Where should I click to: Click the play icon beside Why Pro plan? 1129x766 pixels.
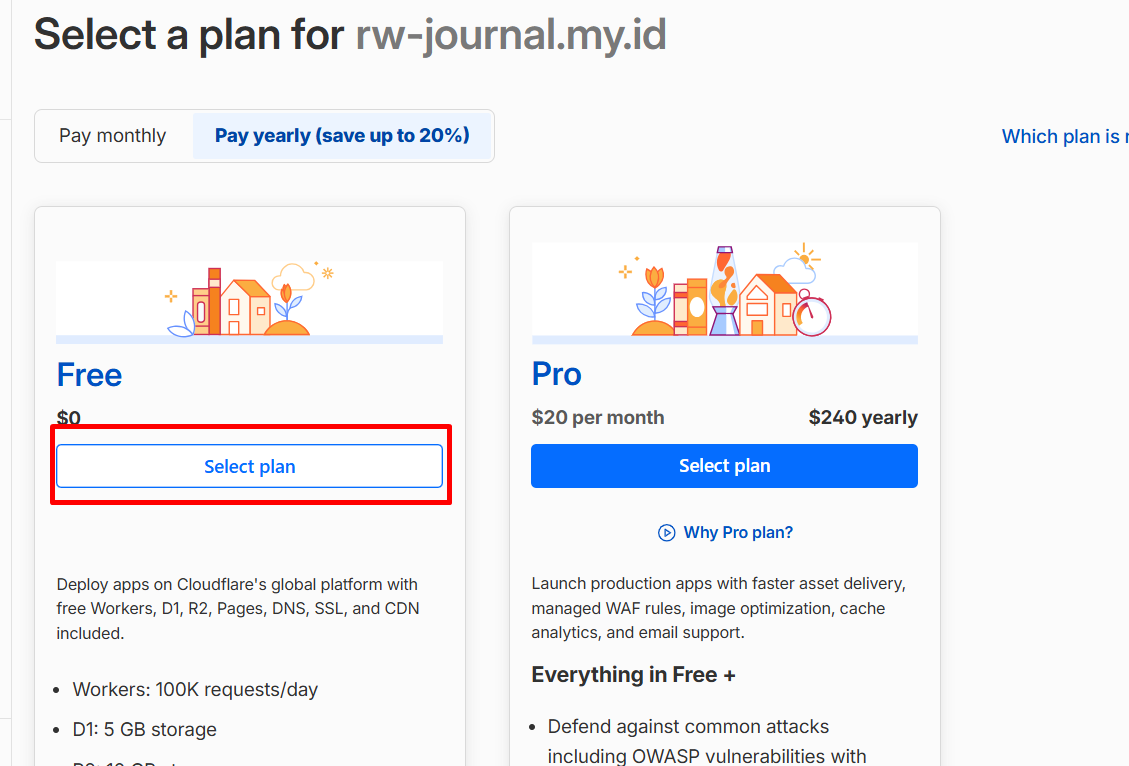666,533
